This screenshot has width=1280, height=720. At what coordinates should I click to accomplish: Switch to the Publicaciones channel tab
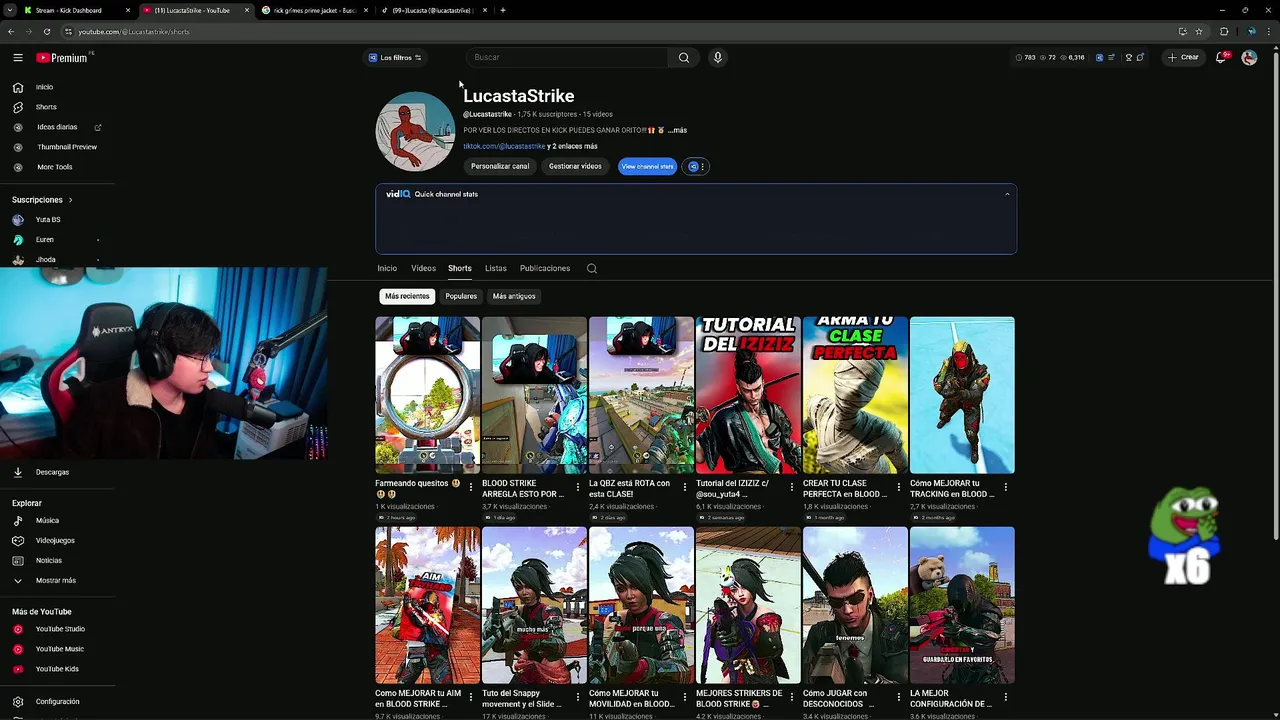(545, 268)
